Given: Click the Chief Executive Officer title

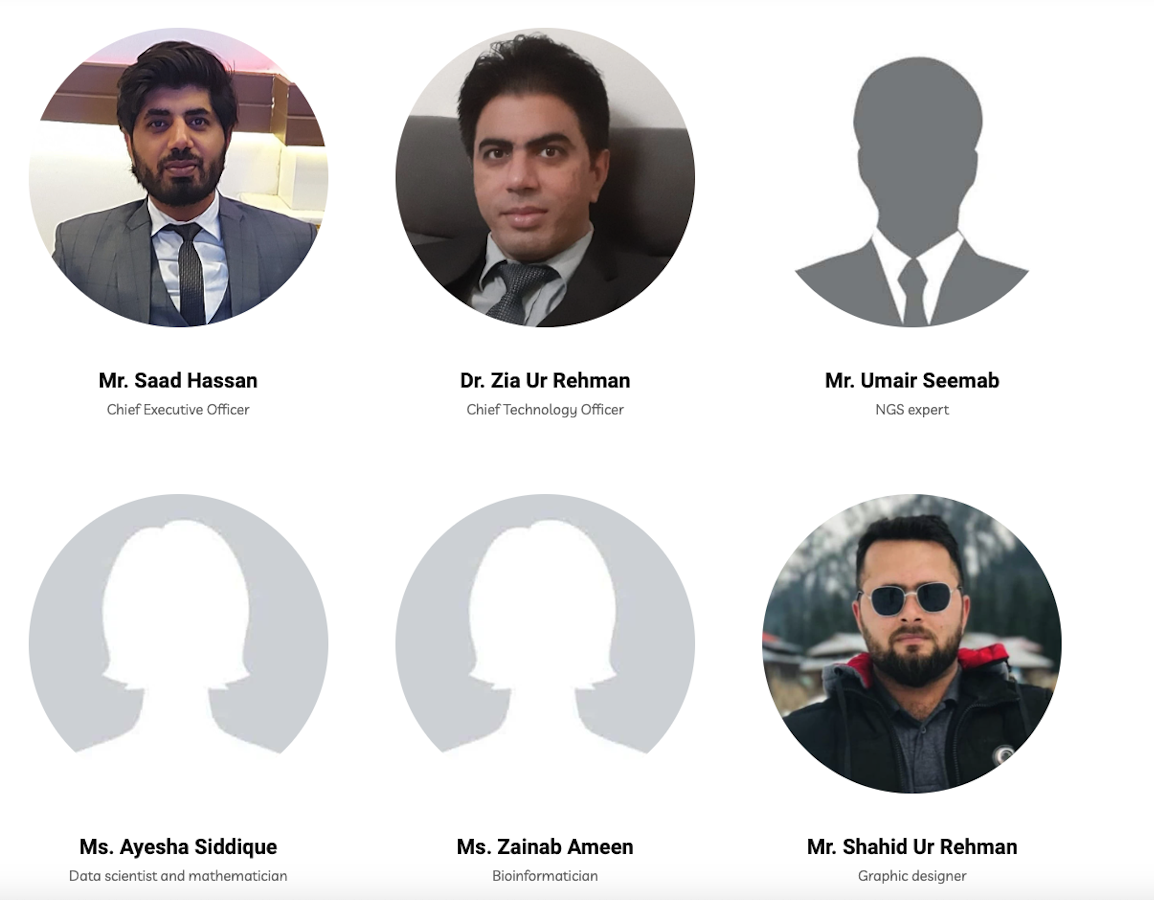Looking at the screenshot, I should tap(178, 410).
